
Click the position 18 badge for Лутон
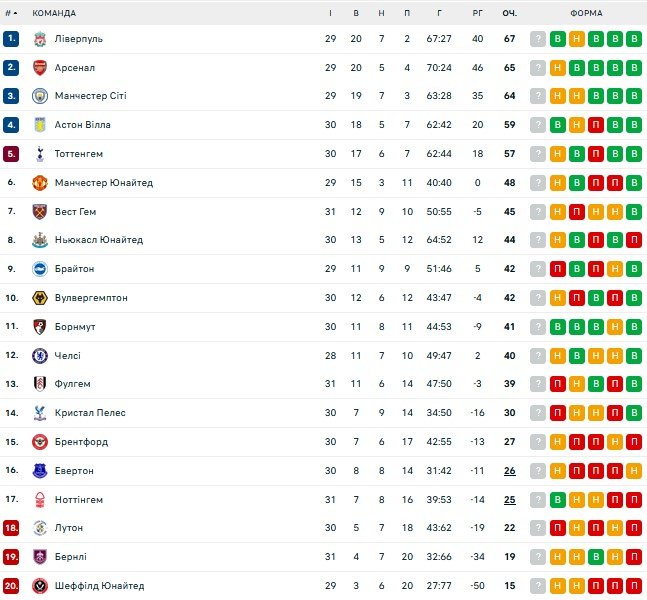(x=11, y=528)
